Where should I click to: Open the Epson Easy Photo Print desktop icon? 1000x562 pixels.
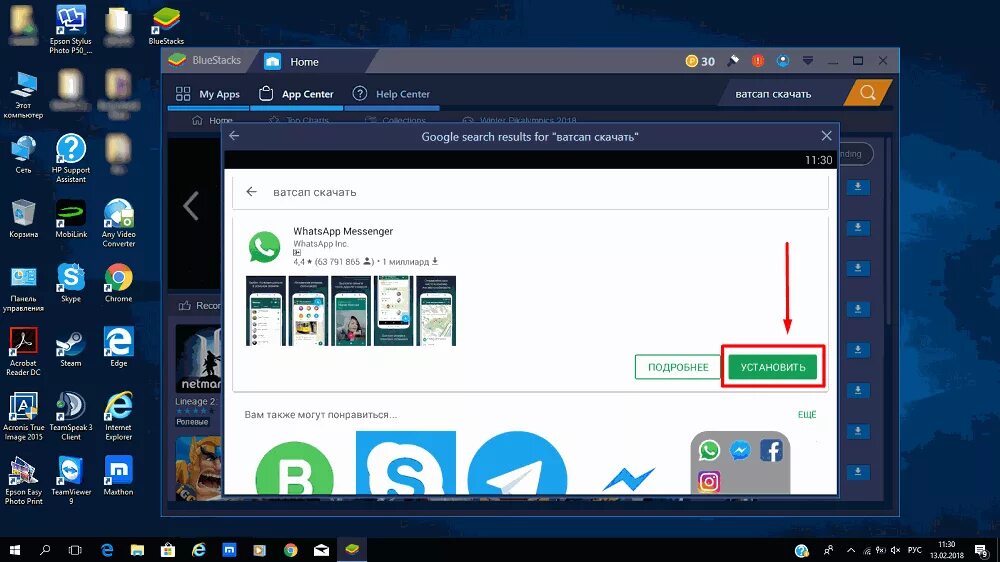tap(24, 480)
